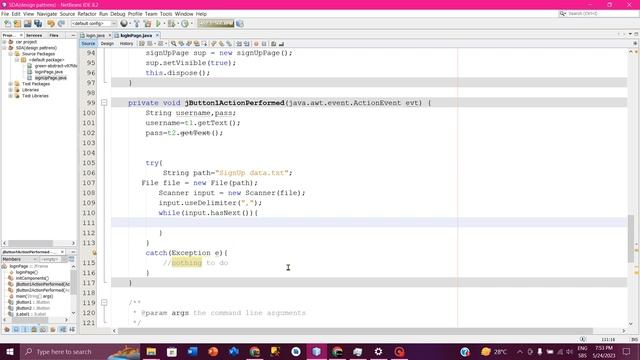Open Word from the taskbar
640x360 pixels.
pyautogui.click(x=193, y=351)
